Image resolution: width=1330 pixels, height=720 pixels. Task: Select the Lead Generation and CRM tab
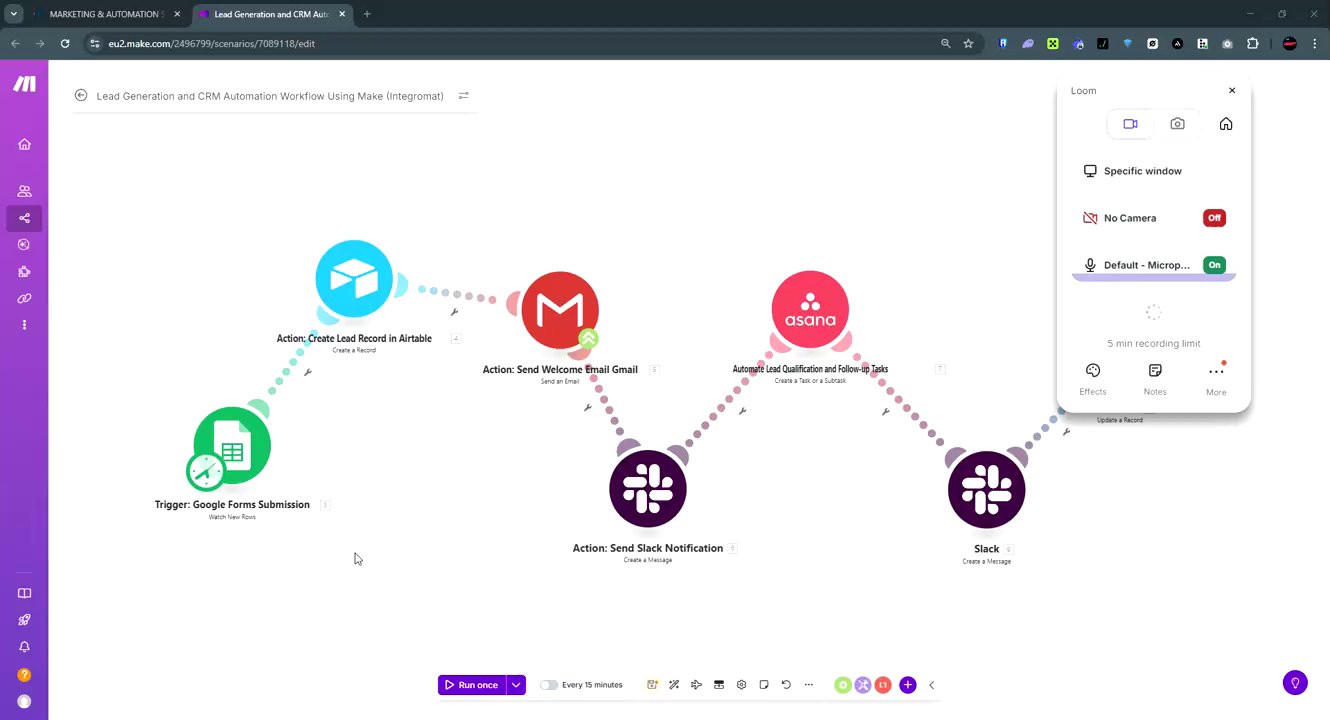(x=272, y=14)
